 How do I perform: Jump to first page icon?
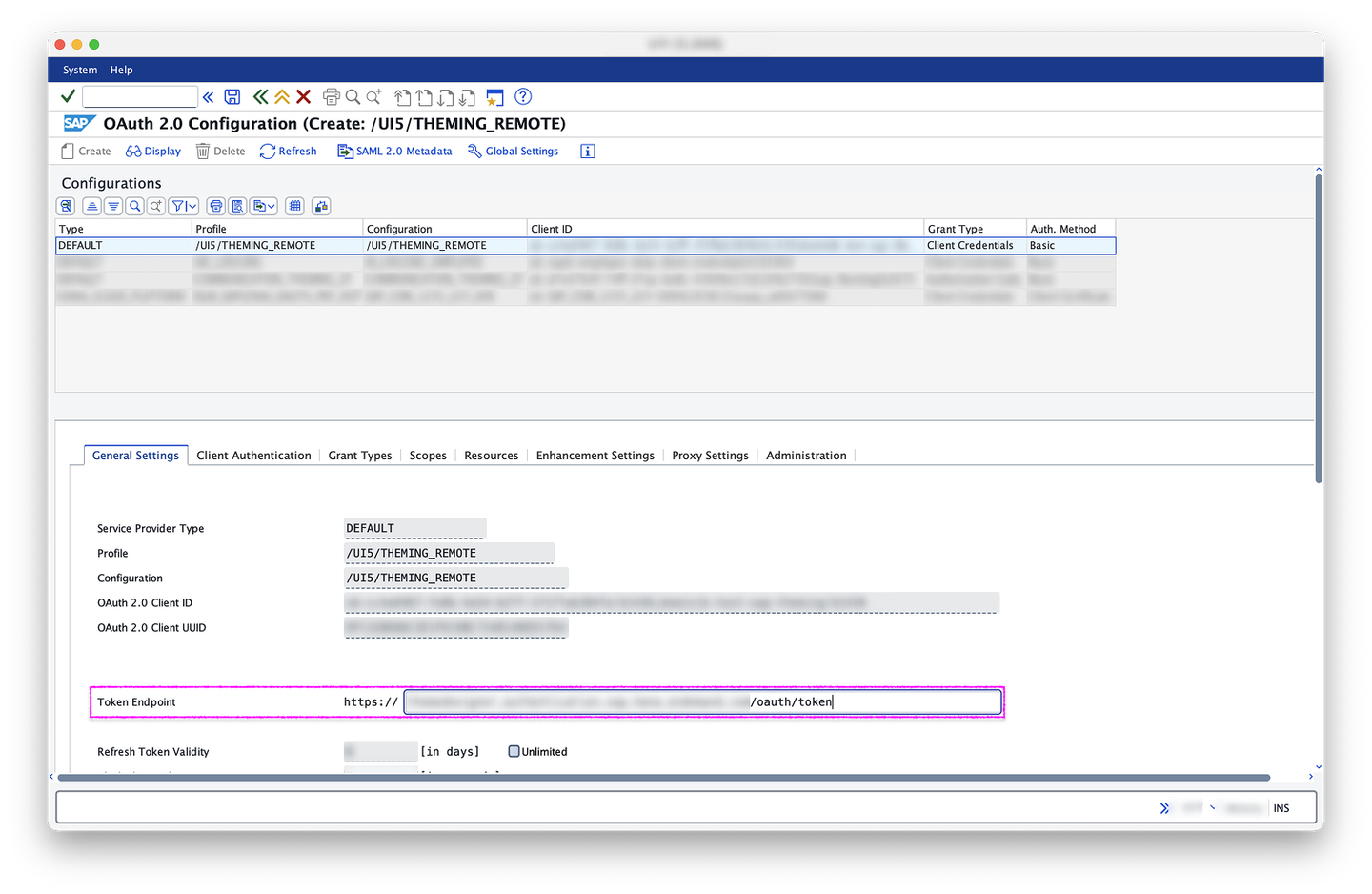(403, 97)
